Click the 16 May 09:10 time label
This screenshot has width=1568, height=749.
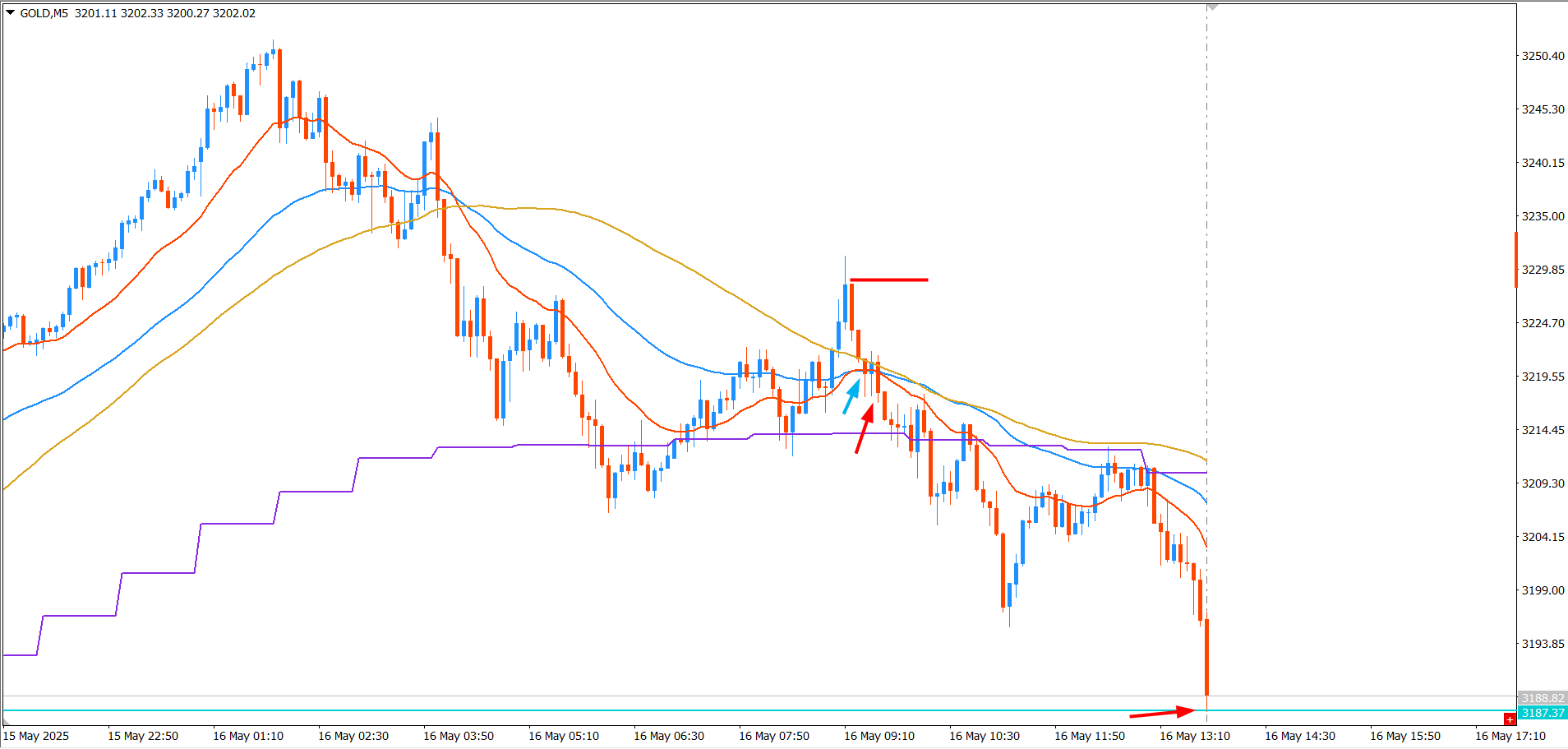click(x=879, y=736)
